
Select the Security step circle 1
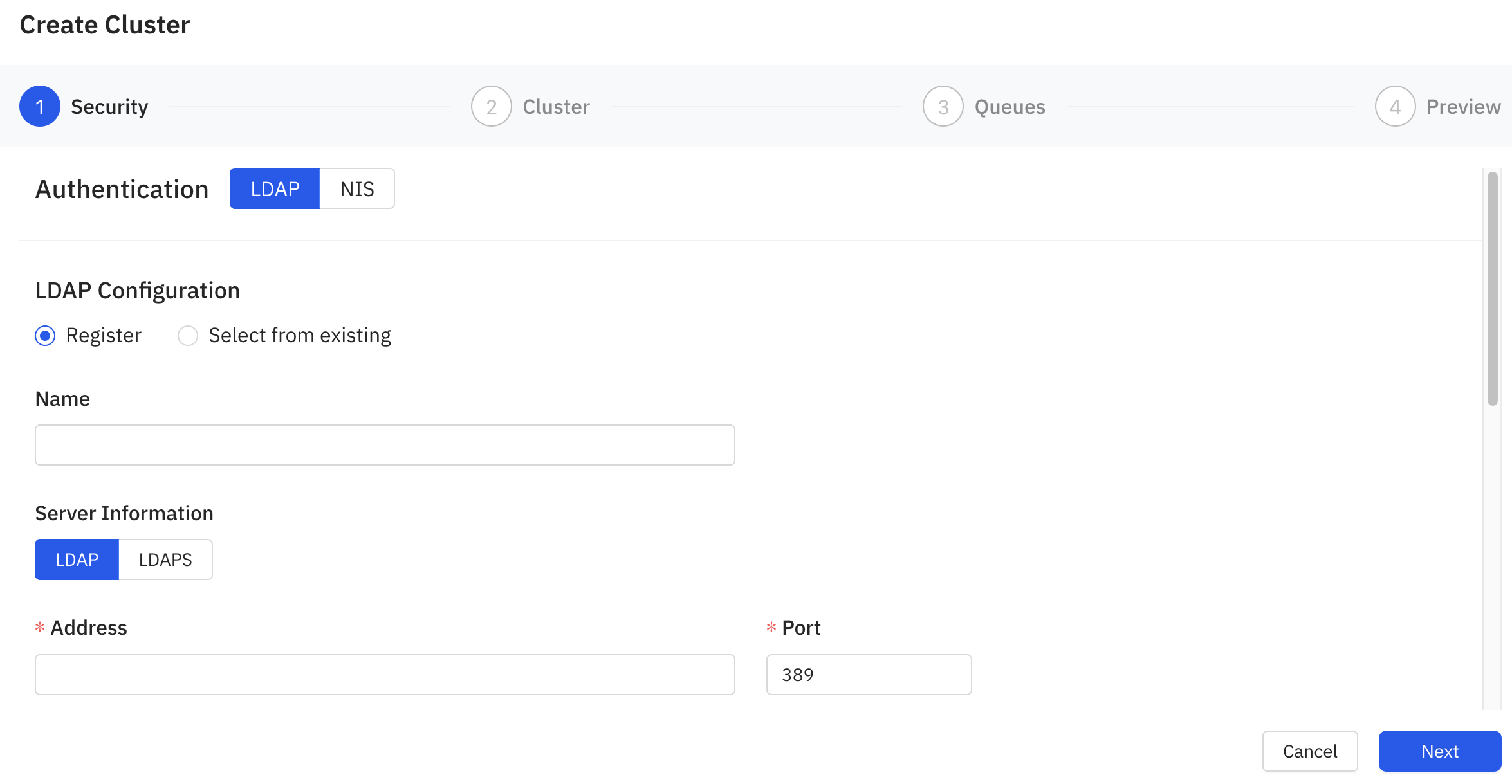(40, 107)
